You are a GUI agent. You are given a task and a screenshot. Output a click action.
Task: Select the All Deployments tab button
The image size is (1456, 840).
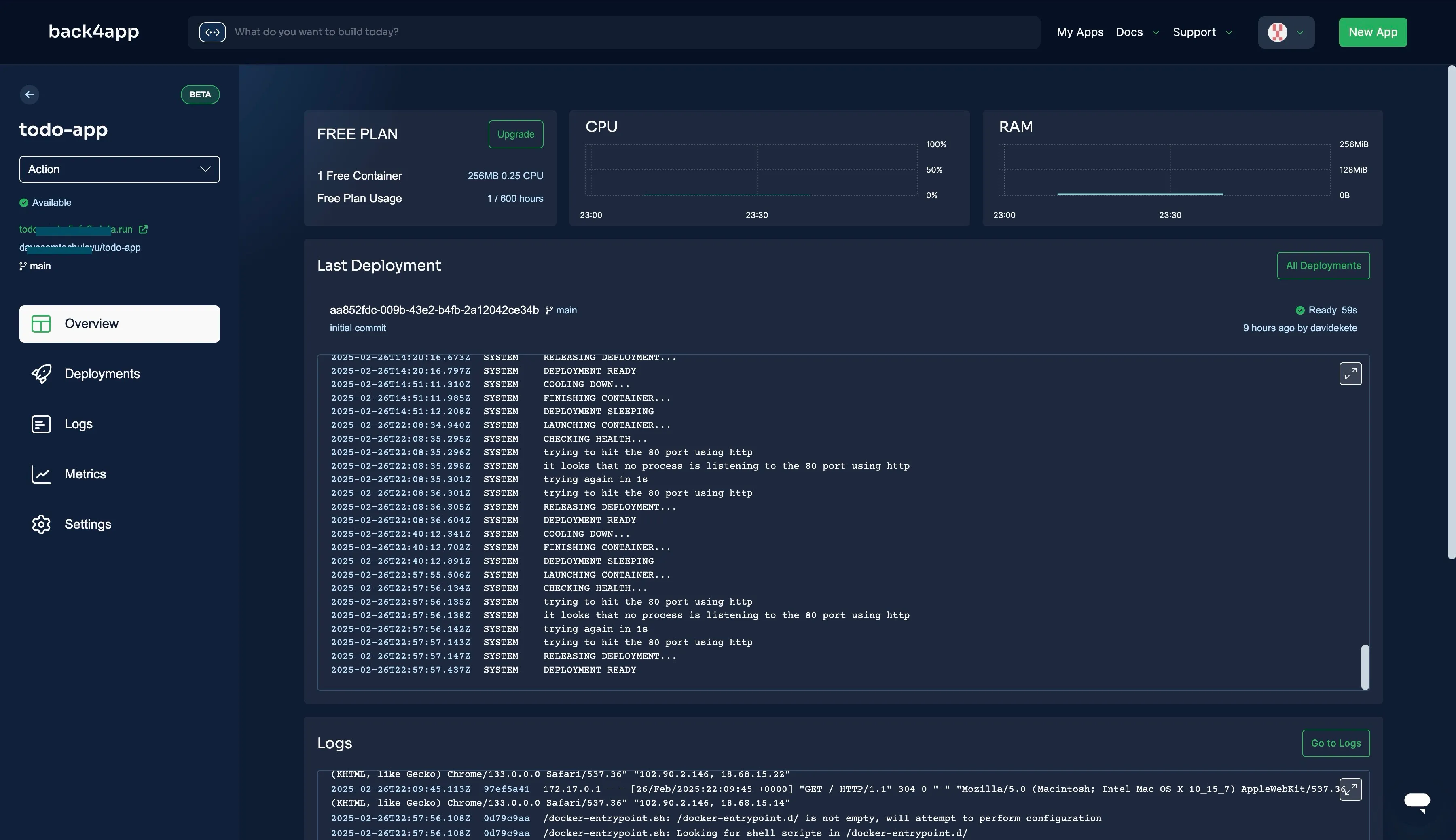tap(1323, 265)
